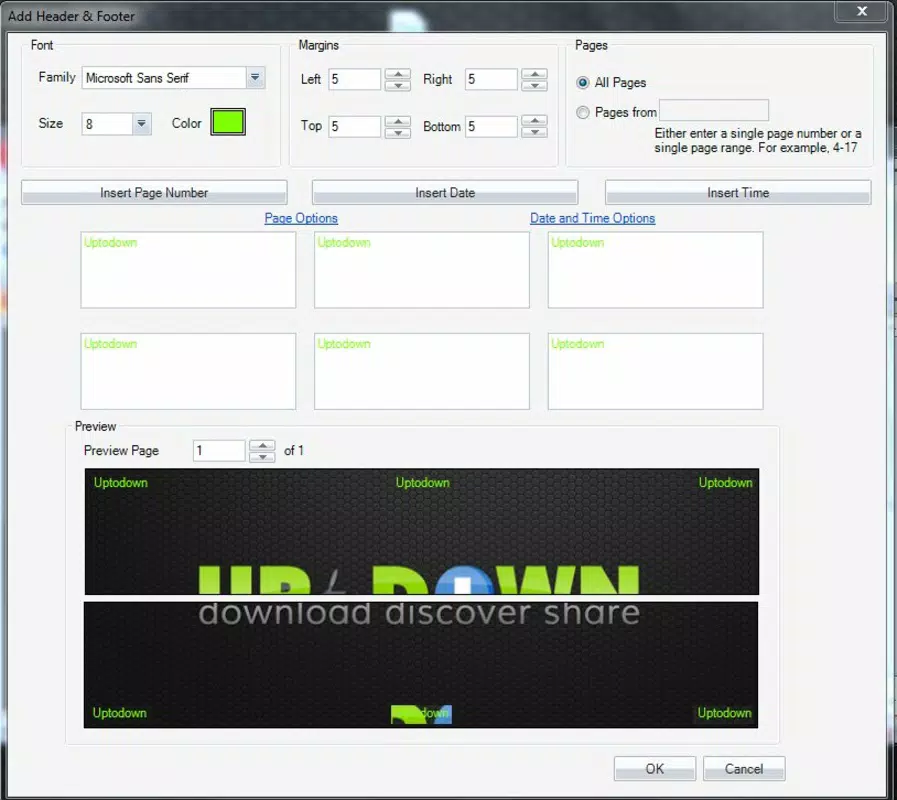Open the Date and Time Options link

click(x=593, y=218)
